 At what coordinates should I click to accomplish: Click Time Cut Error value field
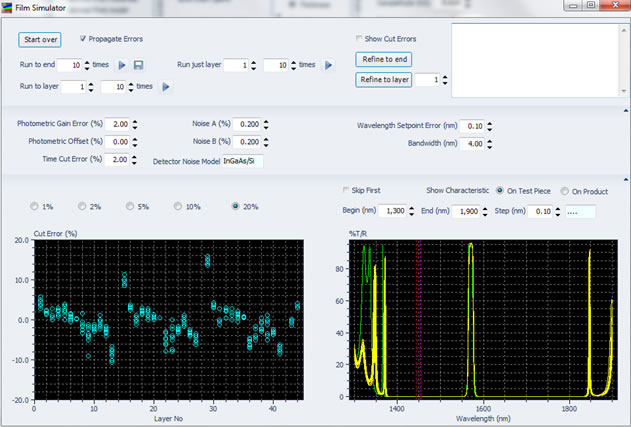click(x=117, y=160)
